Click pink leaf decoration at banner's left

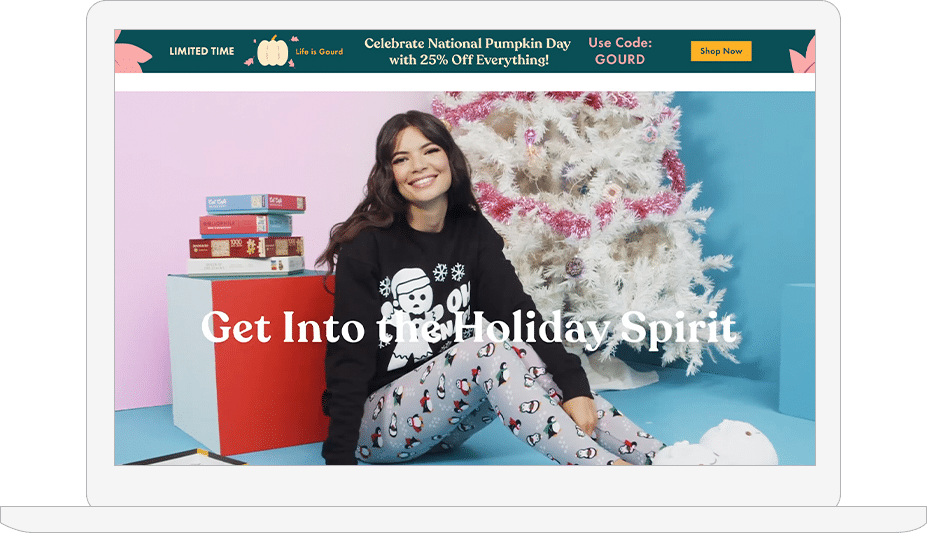point(131,55)
